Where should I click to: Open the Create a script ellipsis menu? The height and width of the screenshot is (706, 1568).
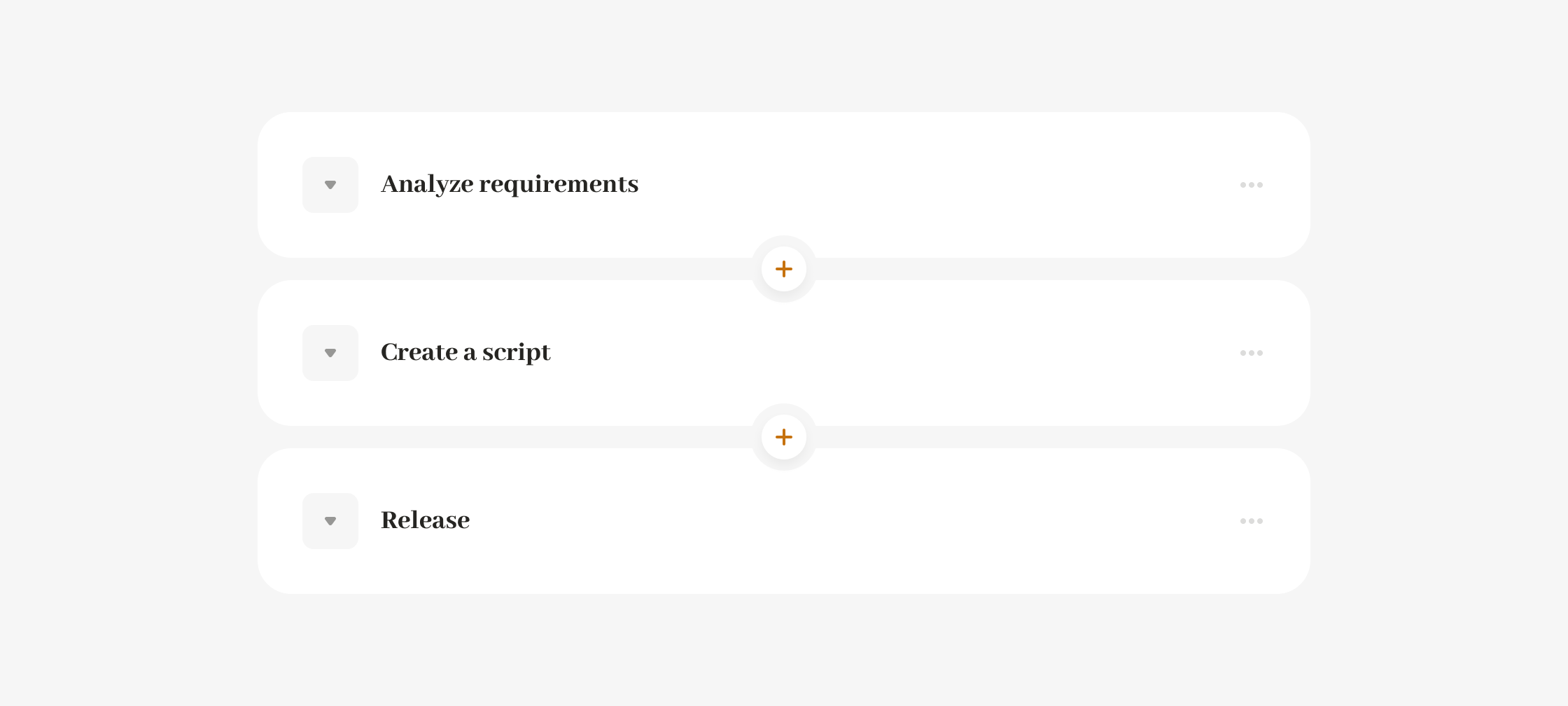tap(1251, 353)
